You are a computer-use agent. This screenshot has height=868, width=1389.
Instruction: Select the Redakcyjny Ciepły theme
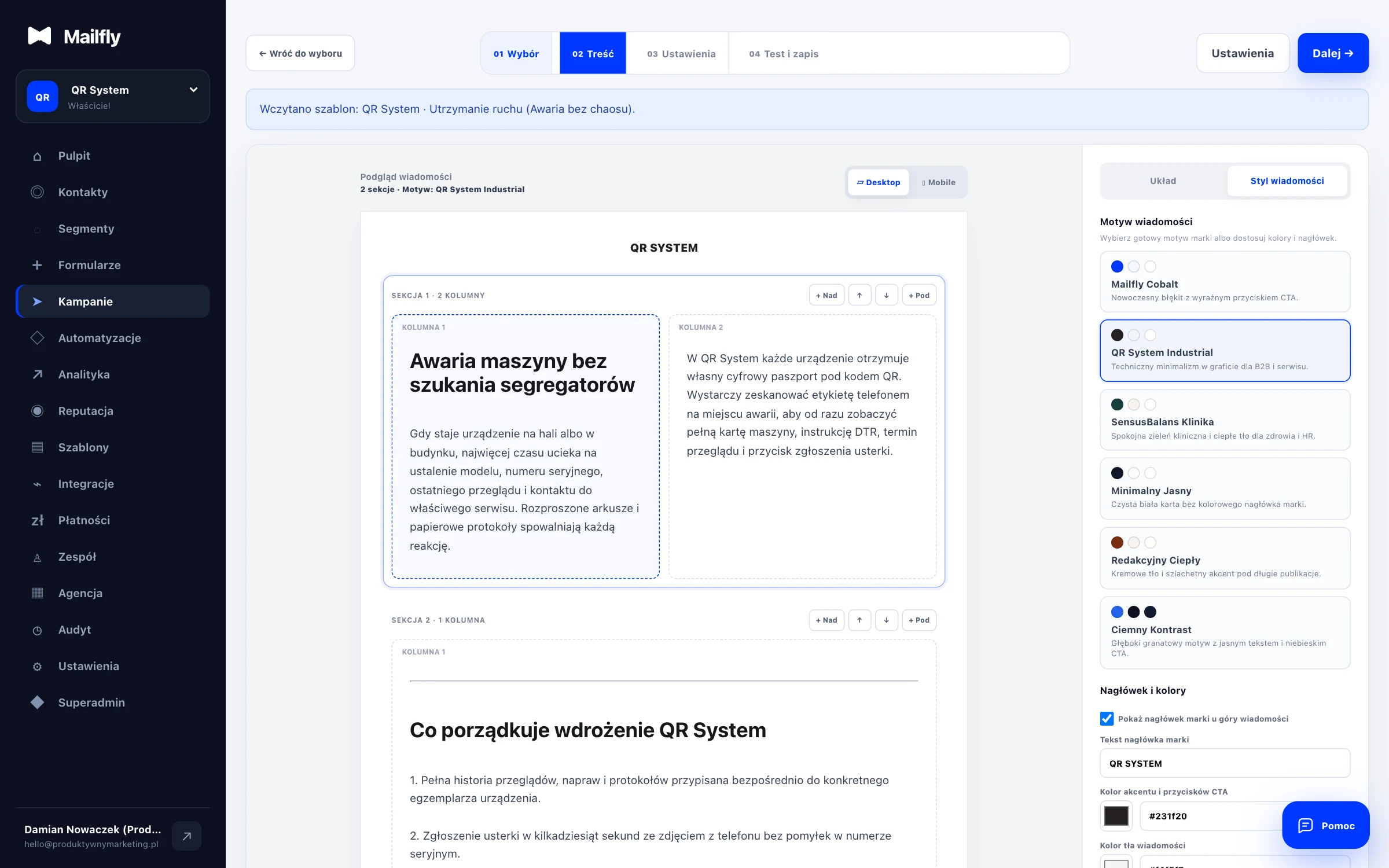pos(1225,558)
